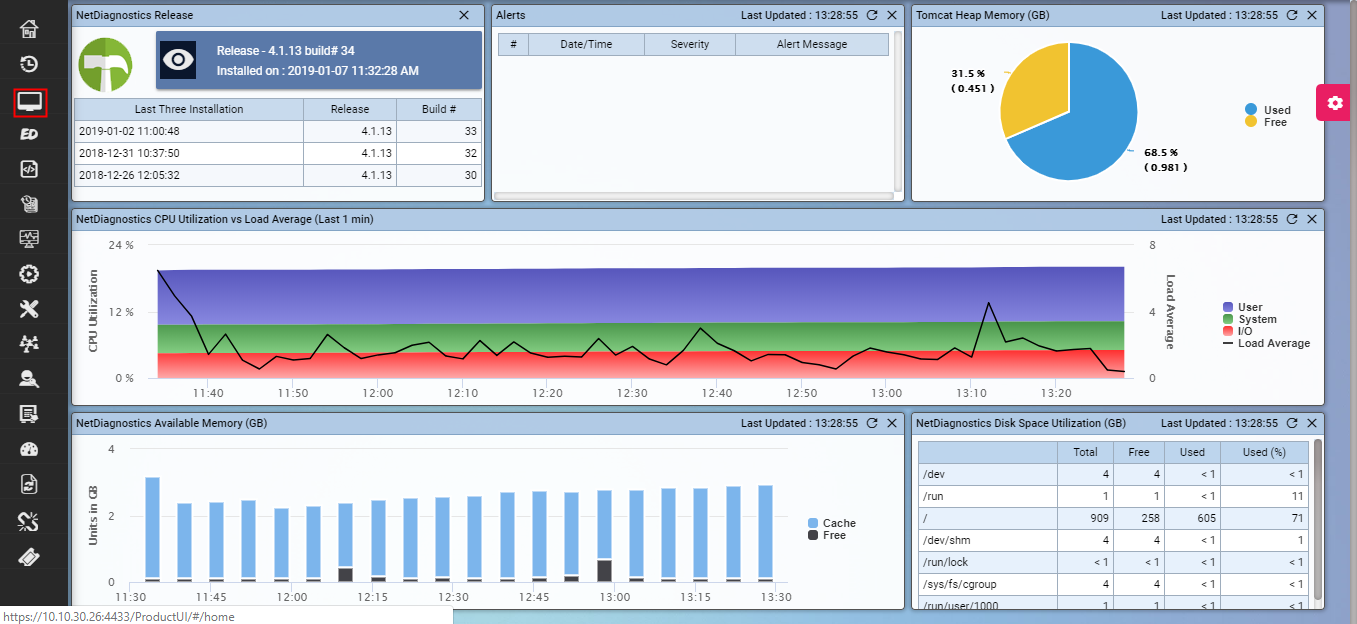Click the eye icon in release banner
Image resolution: width=1357 pixels, height=624 pixels.
[x=178, y=60]
